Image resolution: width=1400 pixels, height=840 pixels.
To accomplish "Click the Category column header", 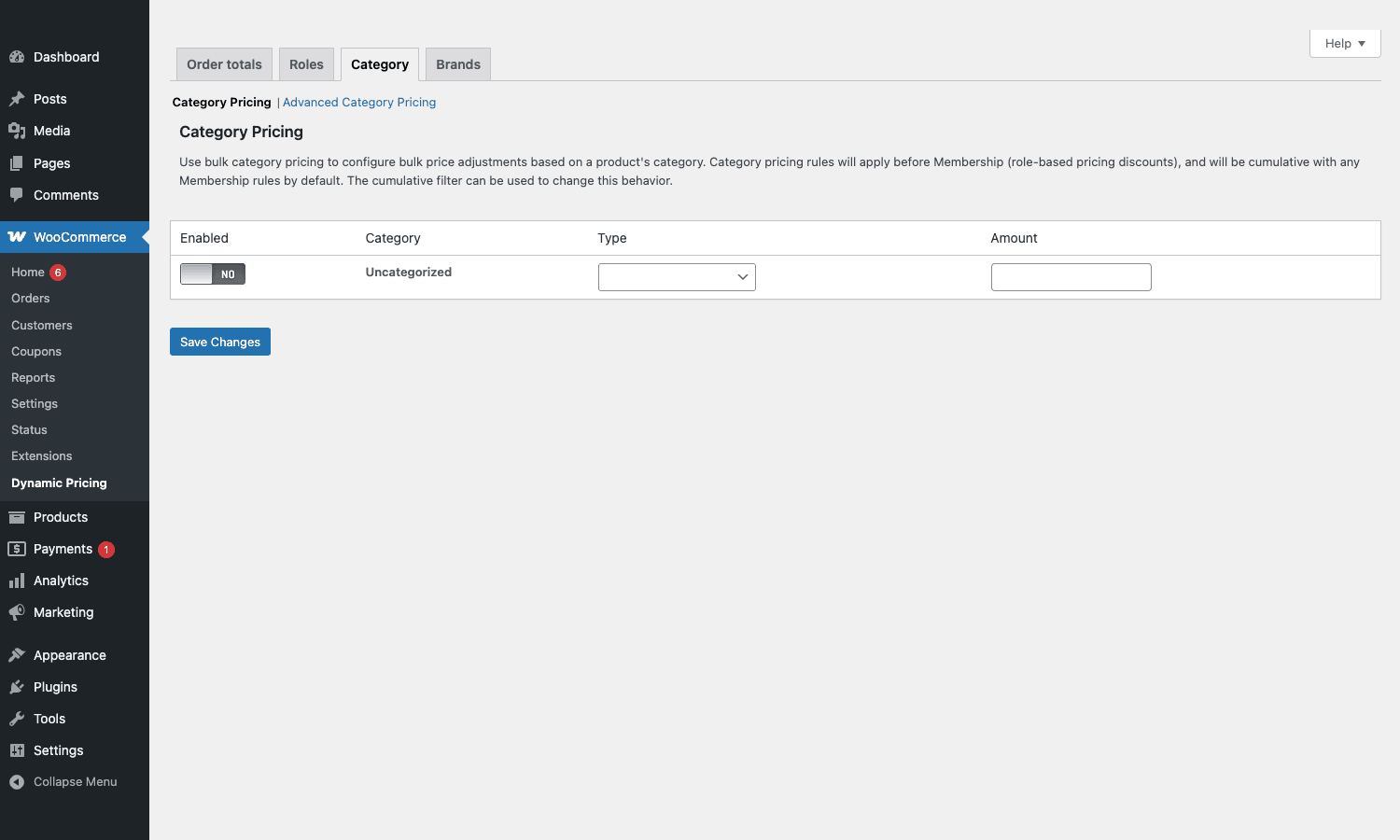I will (x=393, y=238).
